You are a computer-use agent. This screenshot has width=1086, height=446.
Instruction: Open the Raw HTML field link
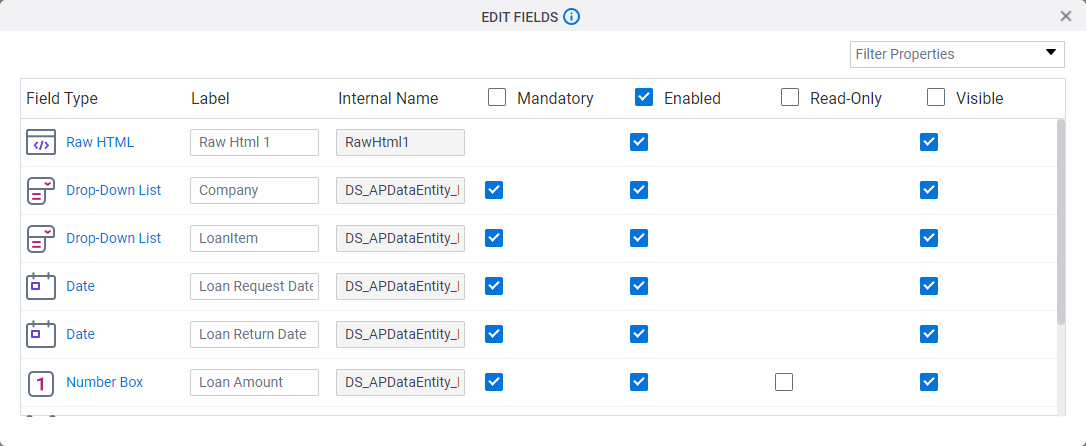pos(100,142)
